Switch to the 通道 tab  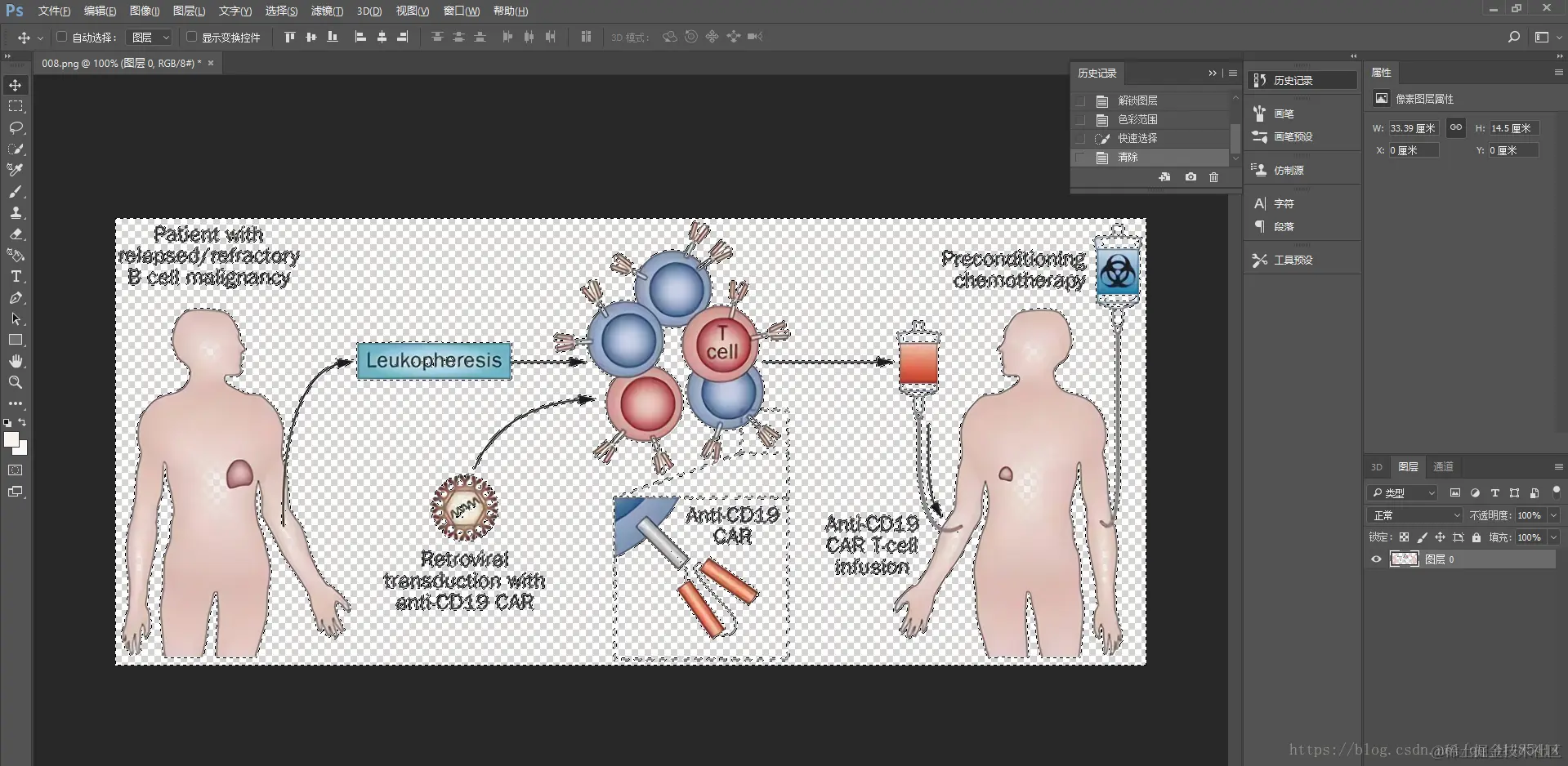tap(1443, 466)
